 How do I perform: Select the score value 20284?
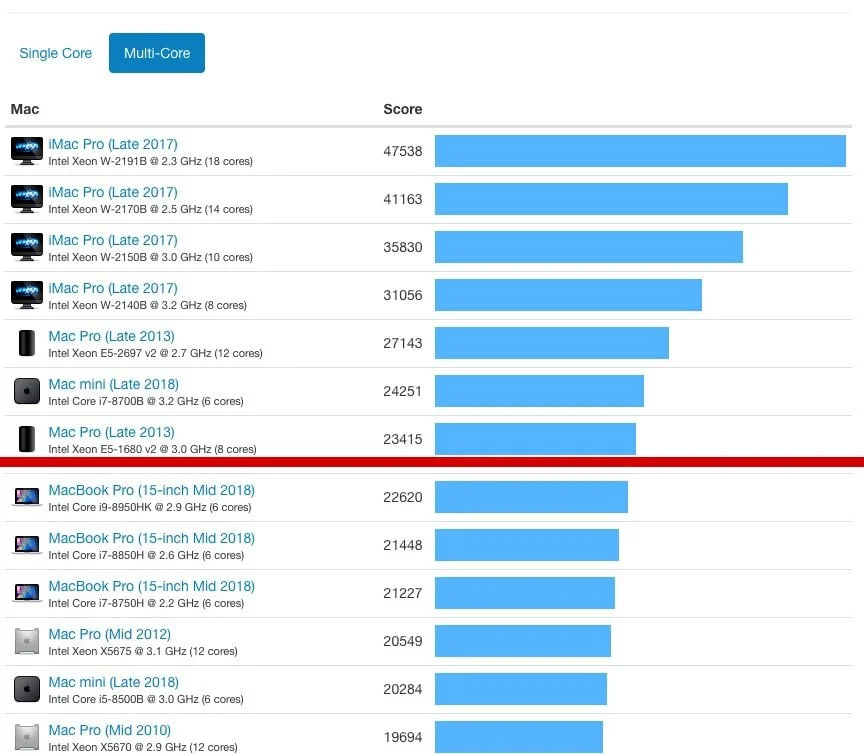point(403,689)
